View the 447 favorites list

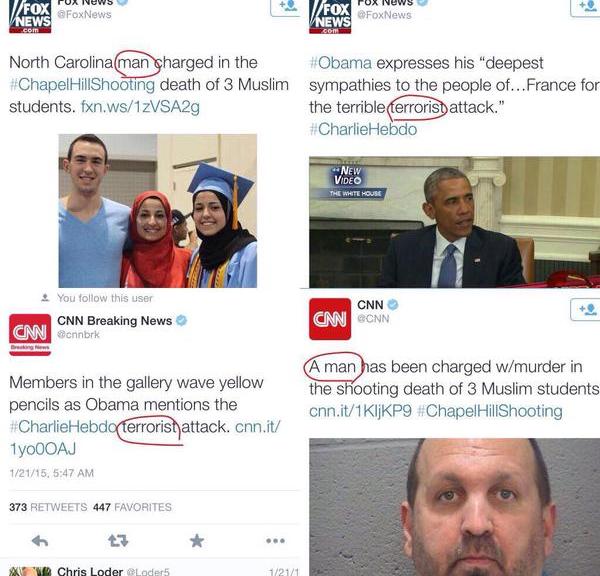coord(132,507)
